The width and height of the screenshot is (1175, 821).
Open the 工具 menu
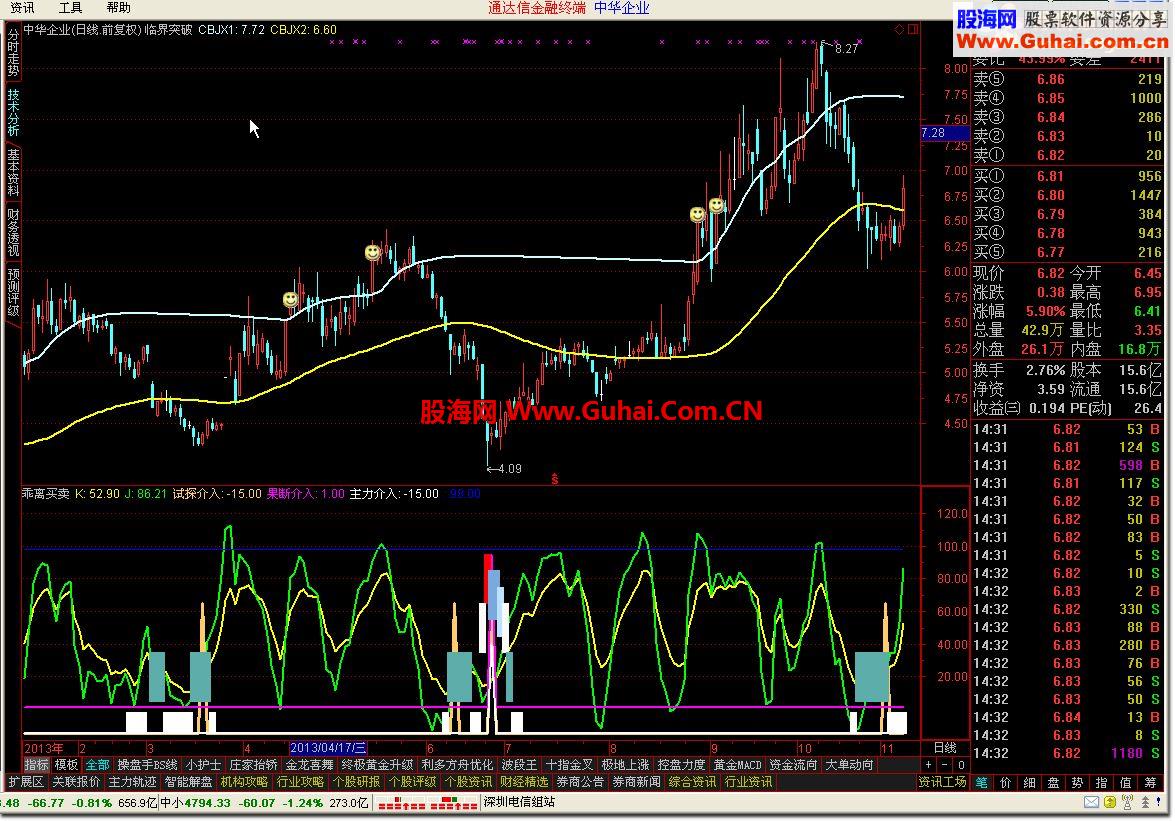tap(70, 7)
